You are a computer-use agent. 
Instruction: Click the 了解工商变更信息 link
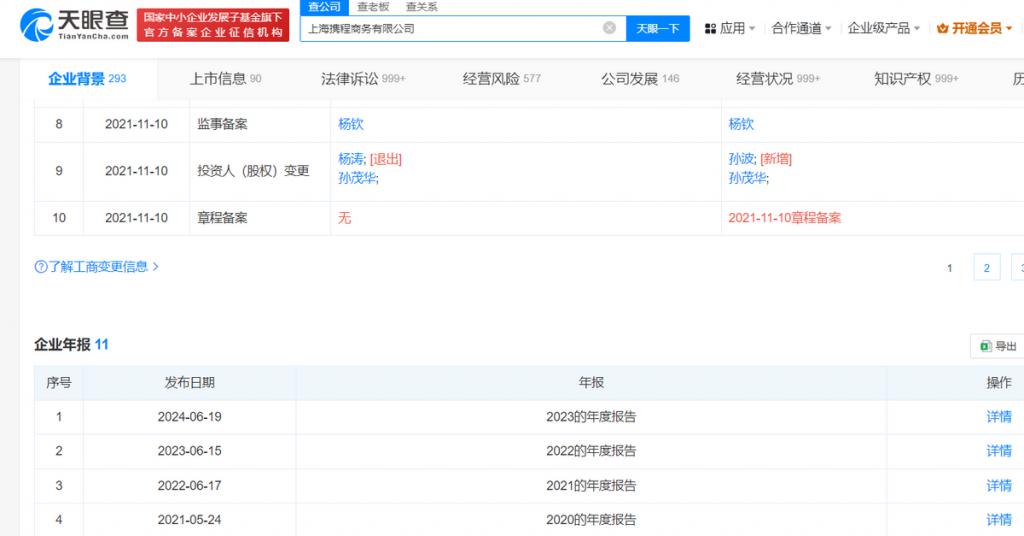pyautogui.click(x=98, y=267)
